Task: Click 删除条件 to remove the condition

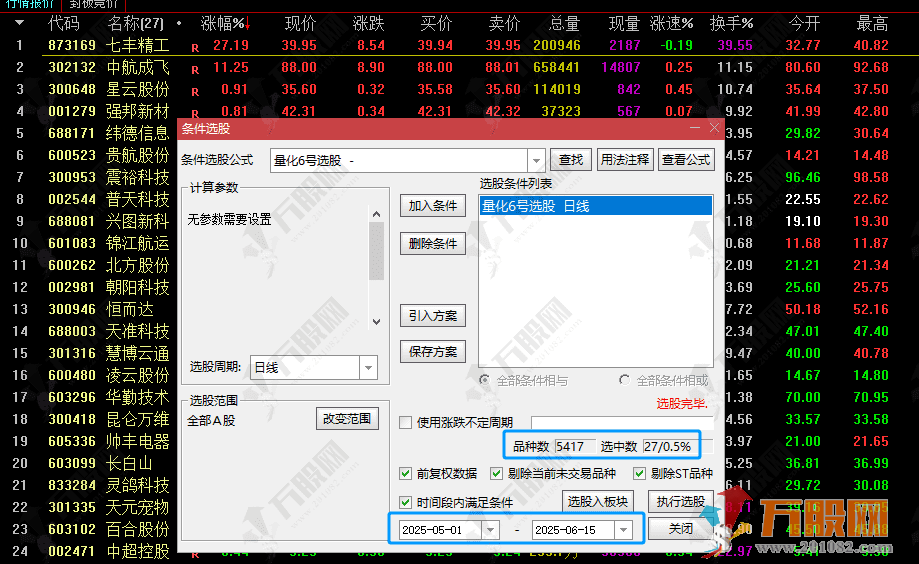Action: [x=433, y=243]
